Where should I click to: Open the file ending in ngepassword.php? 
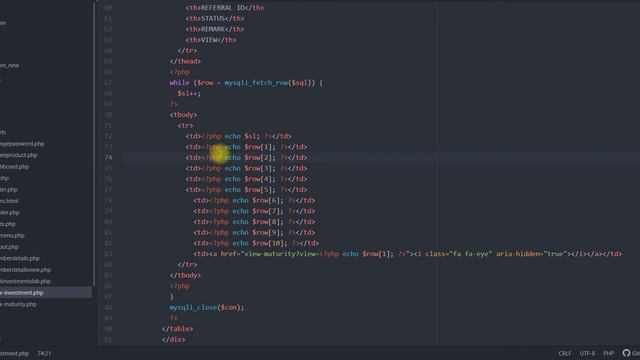tap(22, 144)
